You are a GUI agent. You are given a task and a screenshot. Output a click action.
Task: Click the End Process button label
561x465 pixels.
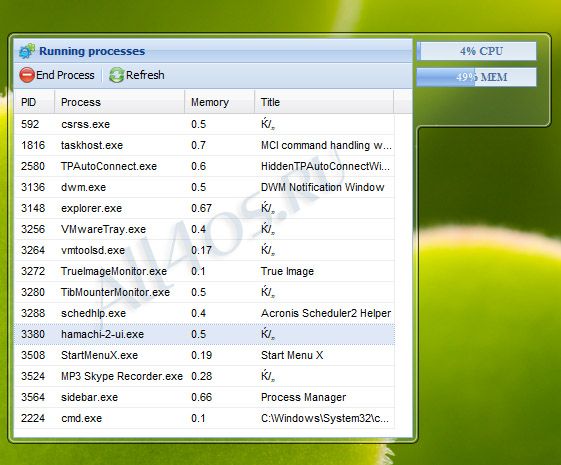[x=65, y=75]
